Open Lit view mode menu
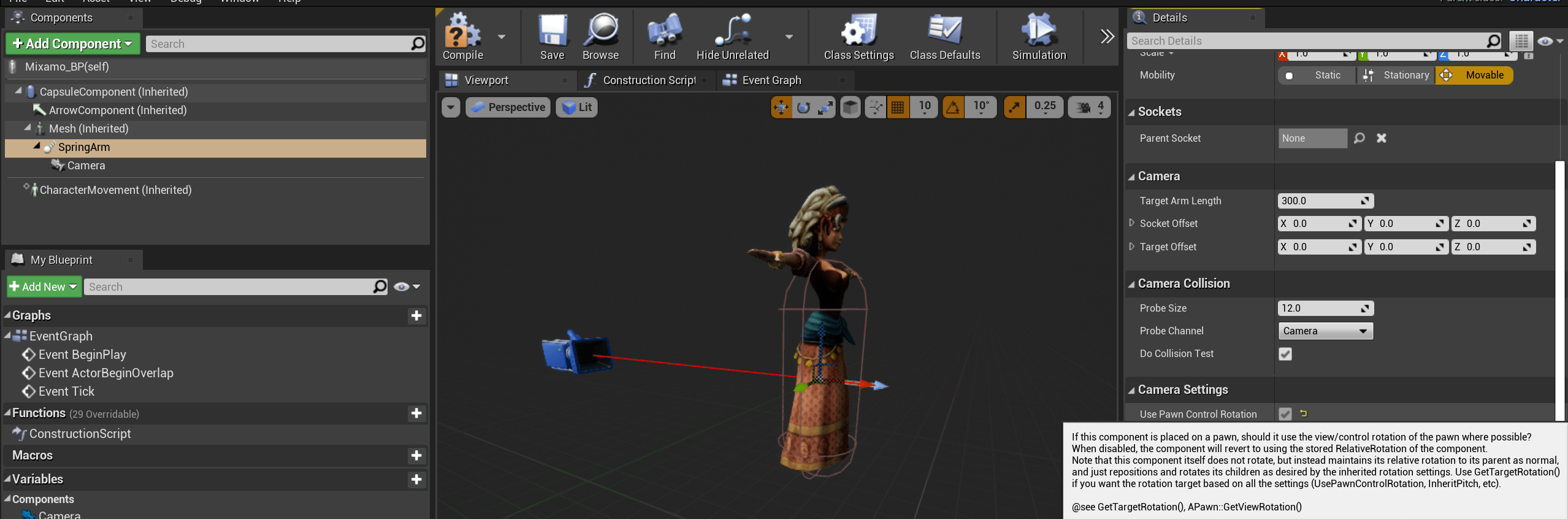 tap(576, 107)
